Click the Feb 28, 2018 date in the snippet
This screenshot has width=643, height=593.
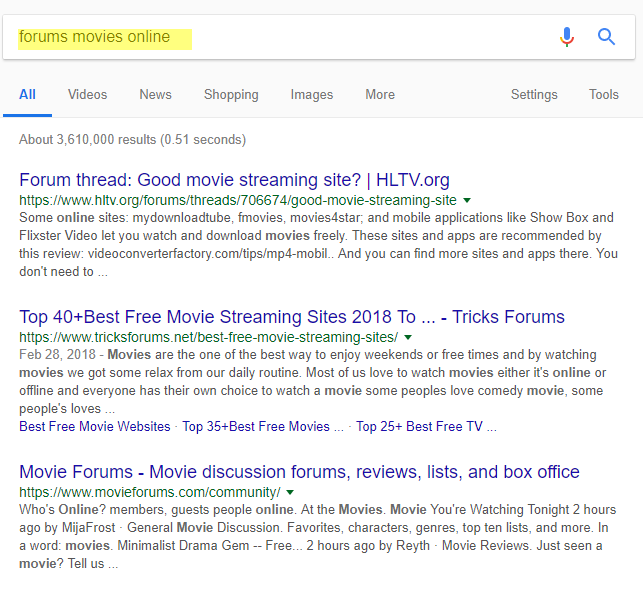[57, 355]
